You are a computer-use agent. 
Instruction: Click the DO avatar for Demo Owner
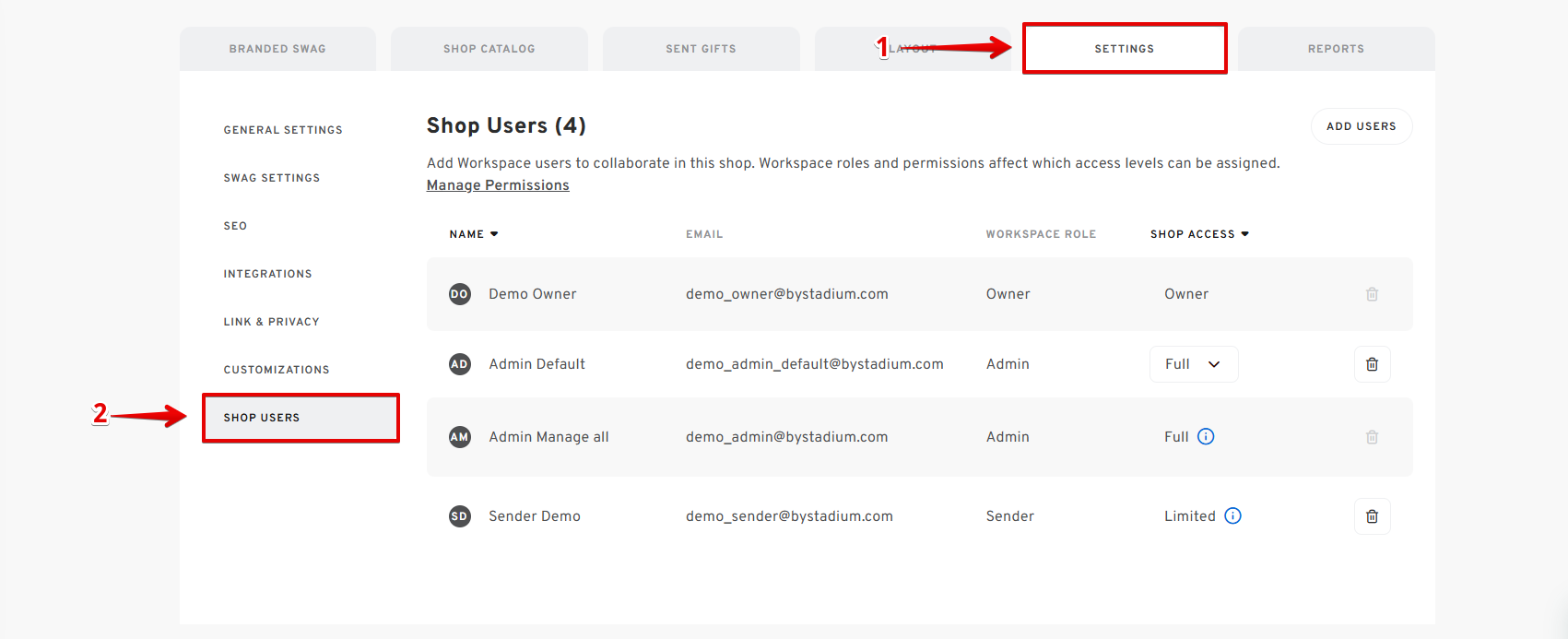click(x=459, y=294)
